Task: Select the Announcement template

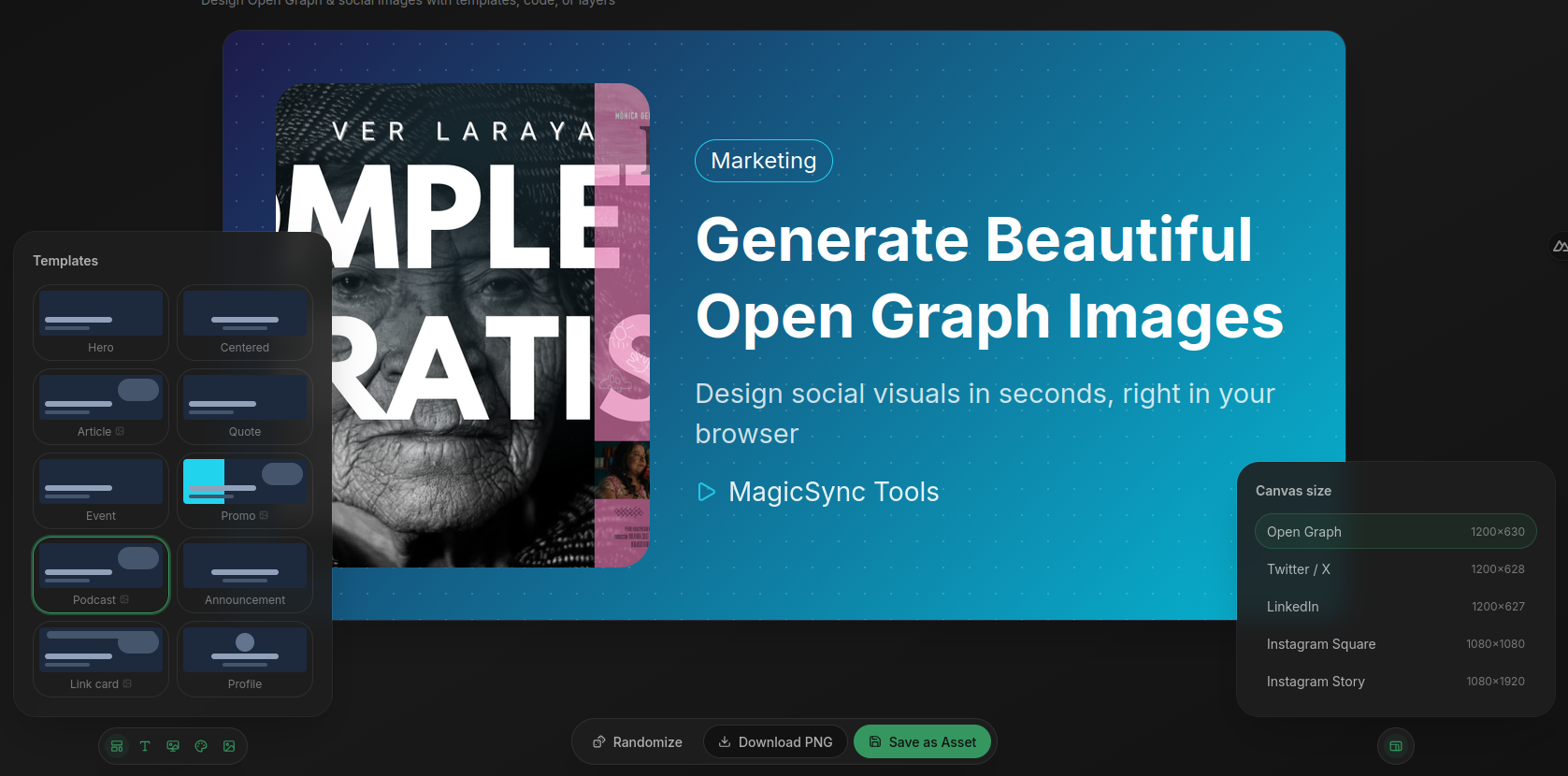Action: pyautogui.click(x=245, y=575)
